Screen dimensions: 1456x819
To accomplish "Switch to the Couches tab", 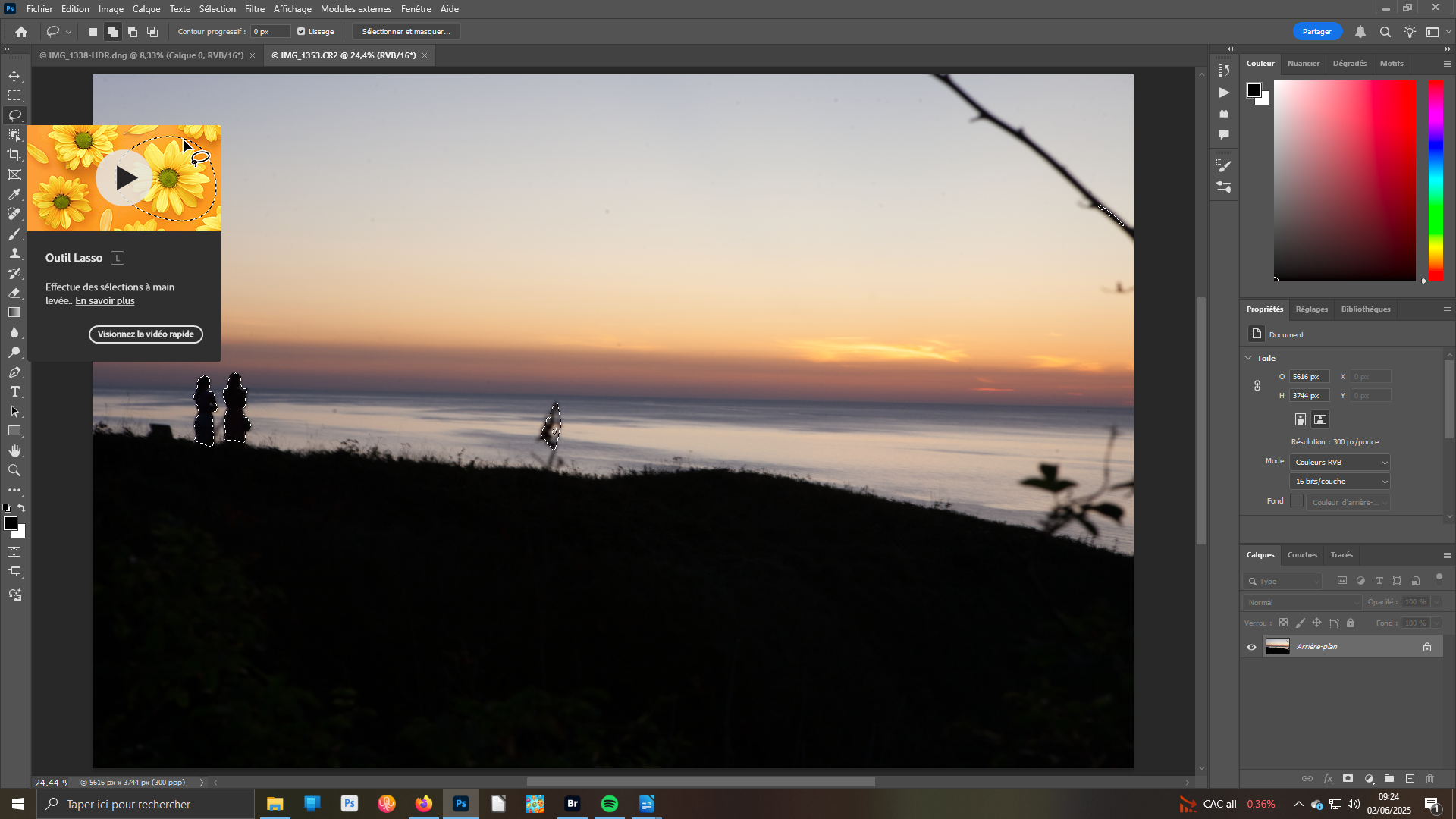I will point(1302,555).
